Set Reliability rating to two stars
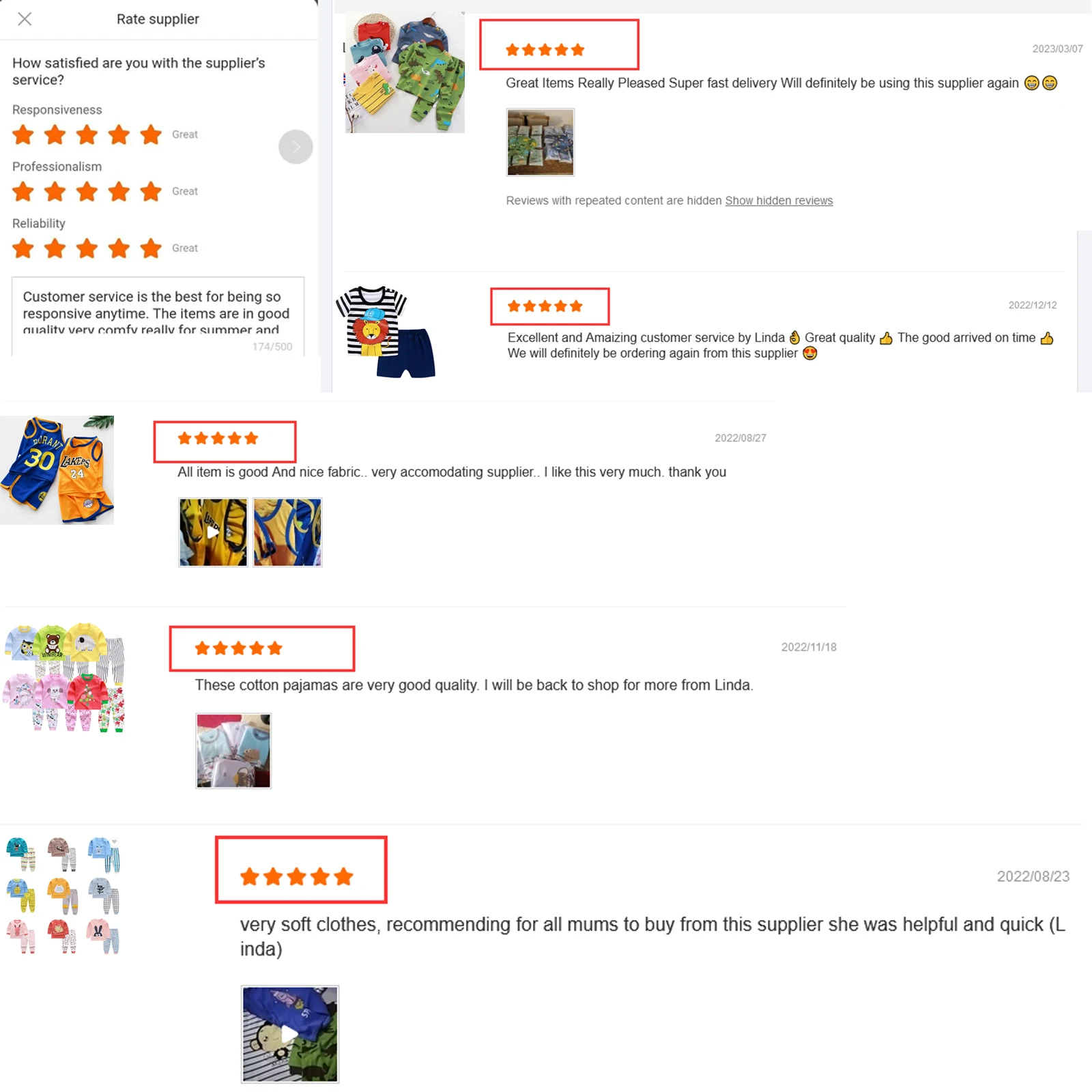 click(x=55, y=248)
